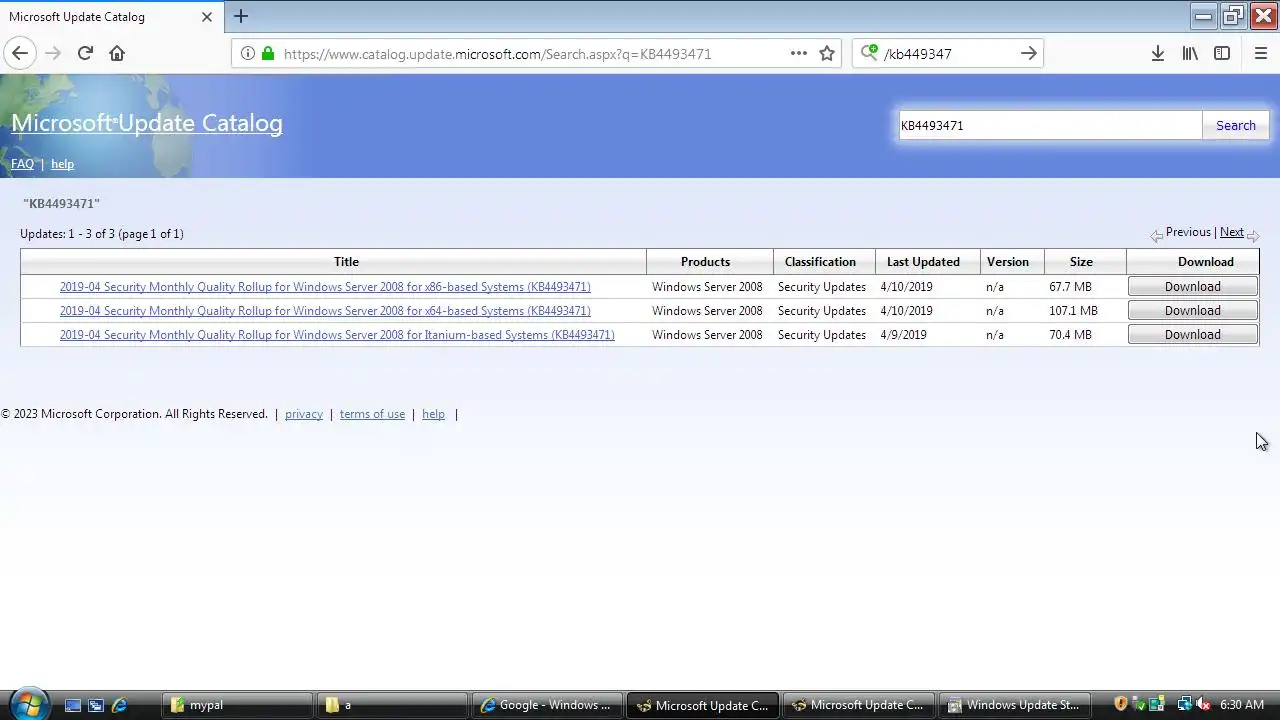Viewport: 1280px width, 720px height.
Task: Launch Internet Explorer from quick launch
Action: click(x=120, y=705)
